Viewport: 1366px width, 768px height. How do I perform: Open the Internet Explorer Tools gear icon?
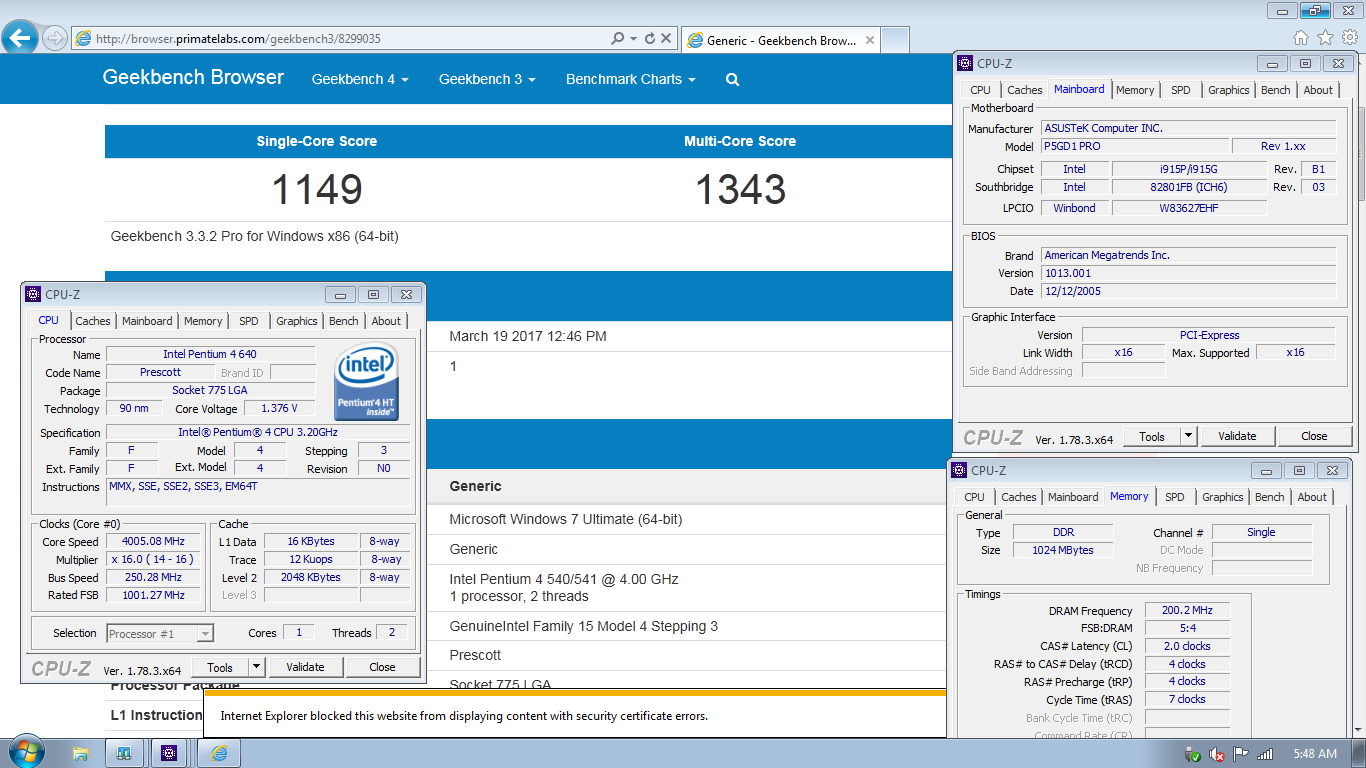tap(1350, 38)
